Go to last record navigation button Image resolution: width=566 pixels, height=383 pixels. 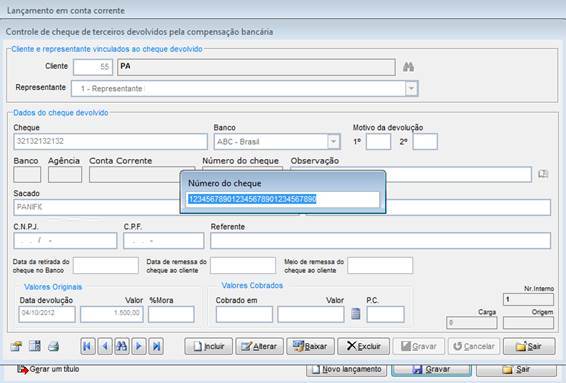click(156, 347)
